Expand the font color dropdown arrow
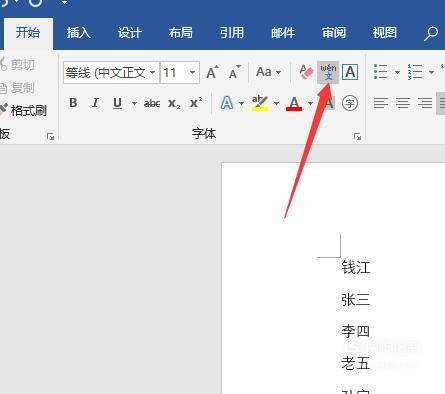 coord(310,103)
